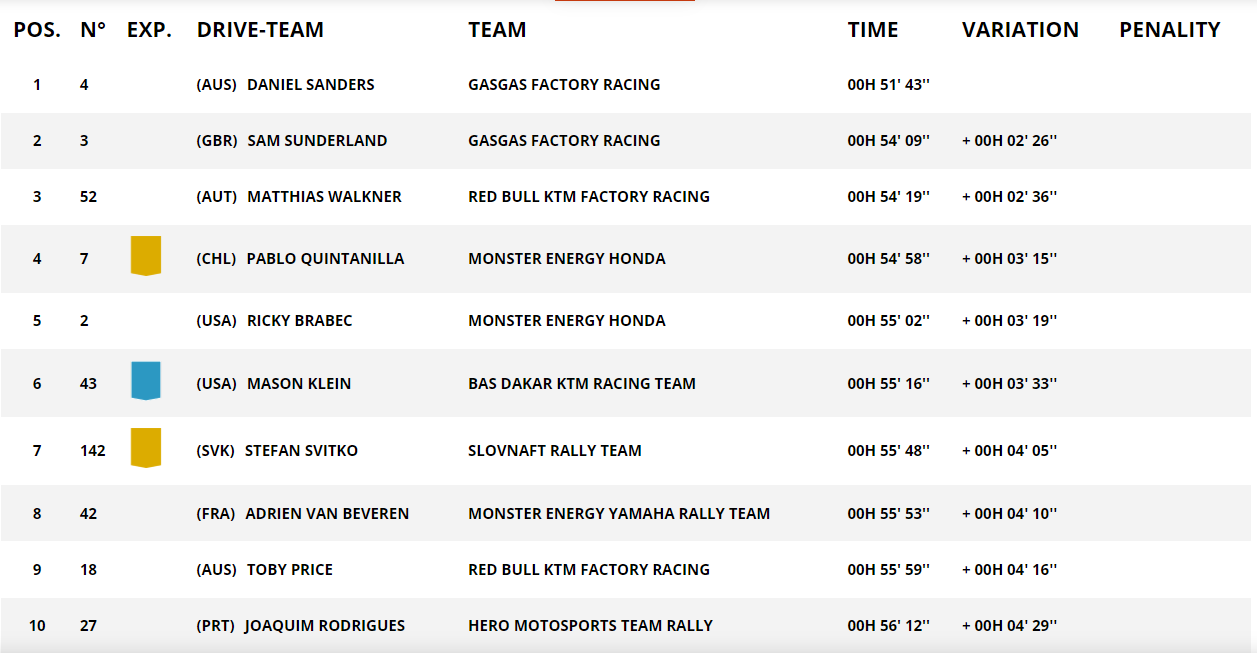1257x653 pixels.
Task: Select the Hero Motosports Team Rally entry
Action: [x=590, y=626]
